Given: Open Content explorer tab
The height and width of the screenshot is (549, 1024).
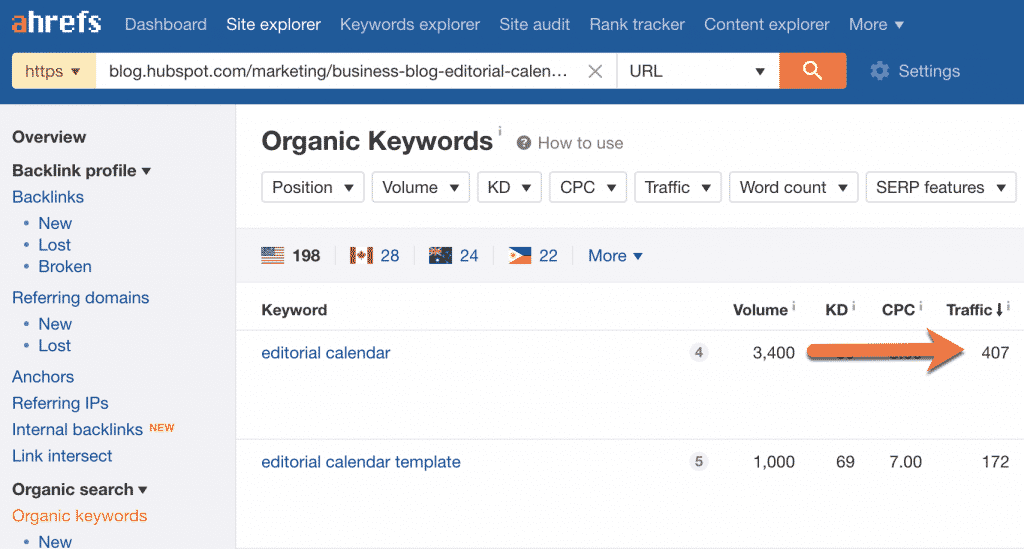Looking at the screenshot, I should click(766, 24).
